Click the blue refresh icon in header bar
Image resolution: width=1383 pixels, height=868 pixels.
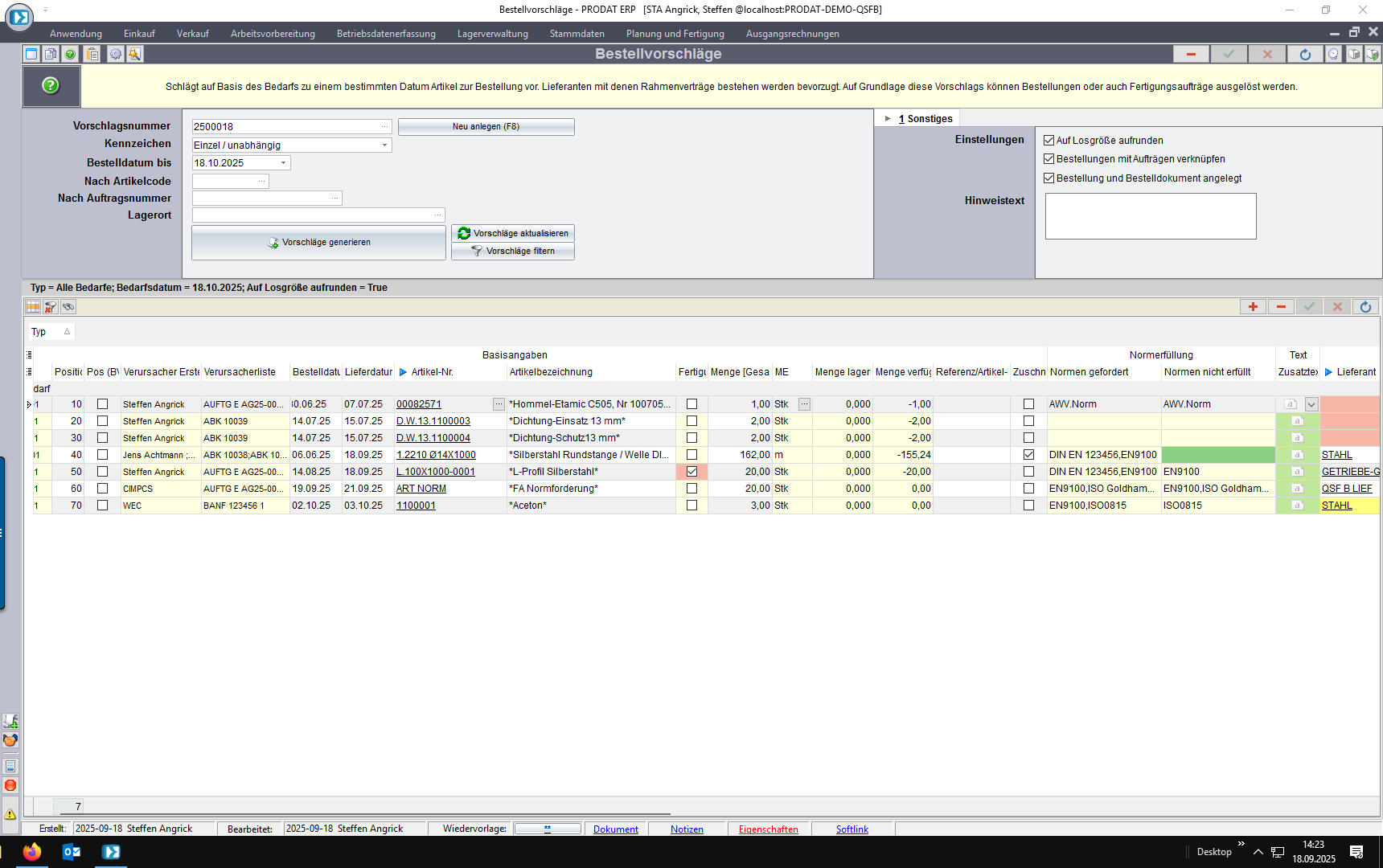[x=1304, y=54]
